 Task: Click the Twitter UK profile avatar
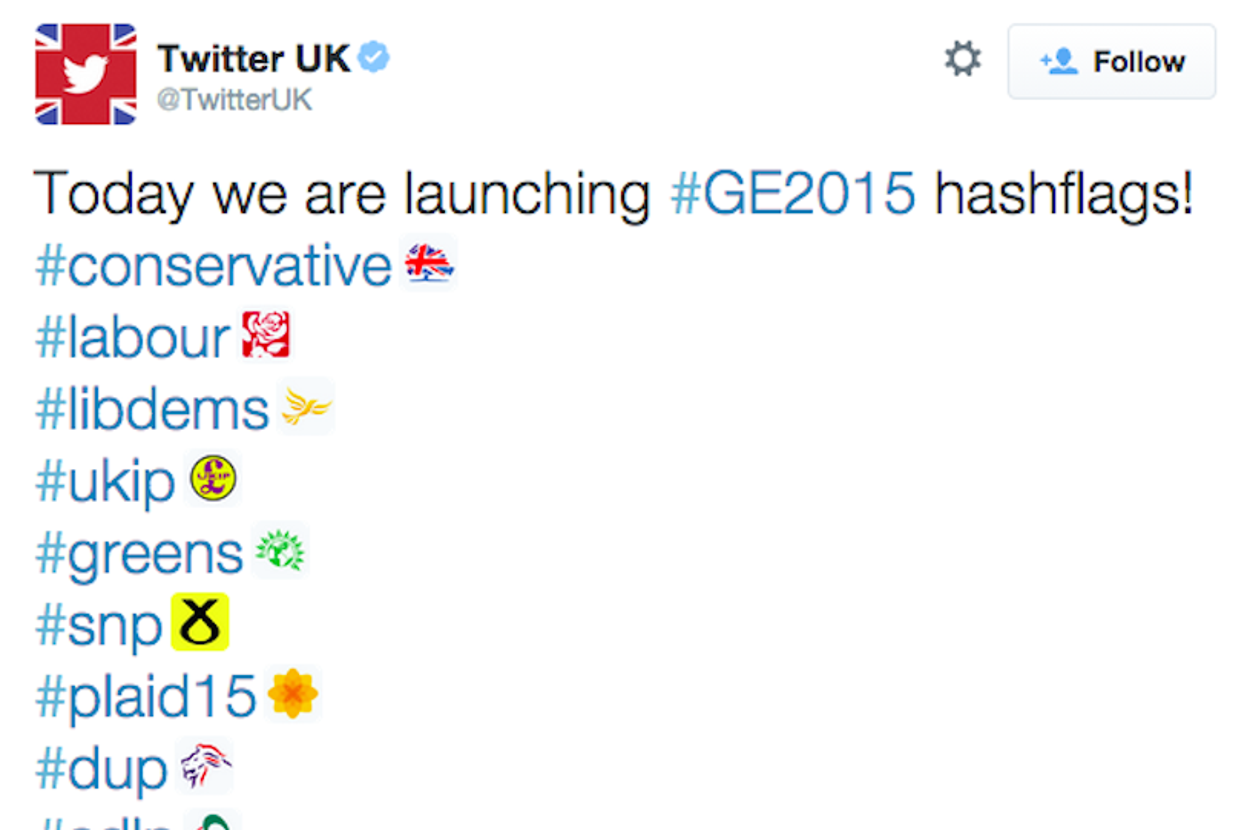pos(86,74)
